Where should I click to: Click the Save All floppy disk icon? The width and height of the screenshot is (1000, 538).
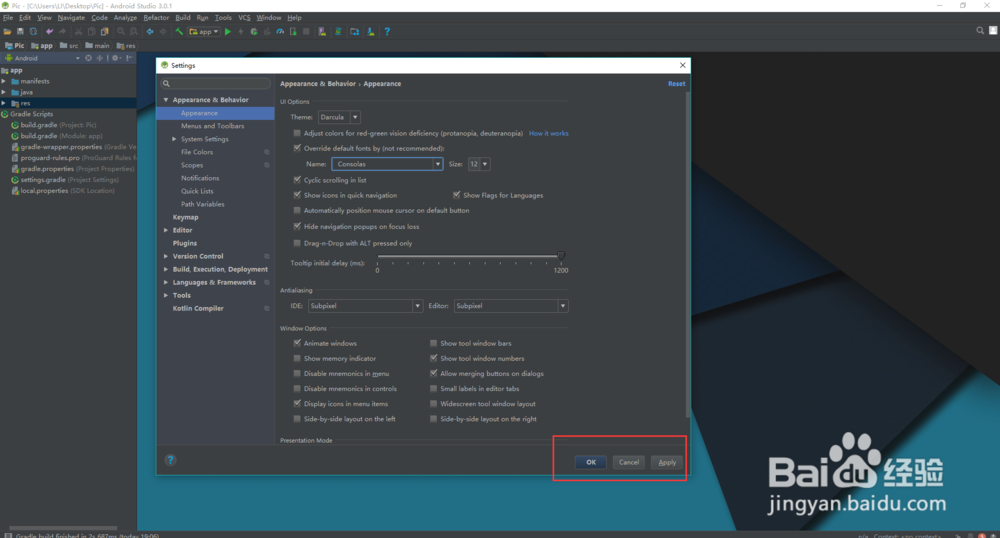tap(20, 31)
